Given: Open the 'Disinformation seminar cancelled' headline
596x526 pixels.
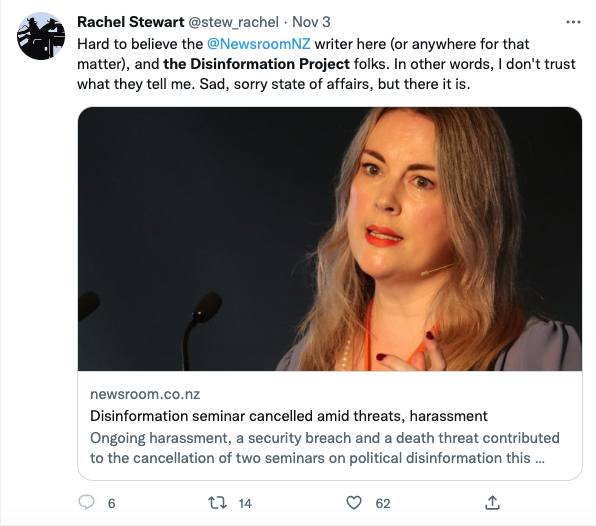Looking at the screenshot, I should click(288, 416).
